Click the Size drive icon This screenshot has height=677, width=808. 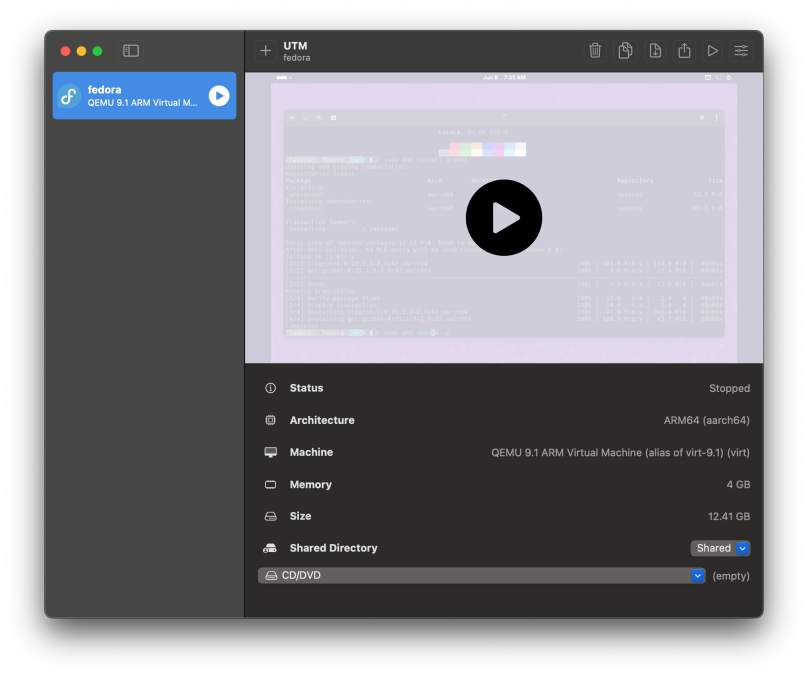[271, 516]
